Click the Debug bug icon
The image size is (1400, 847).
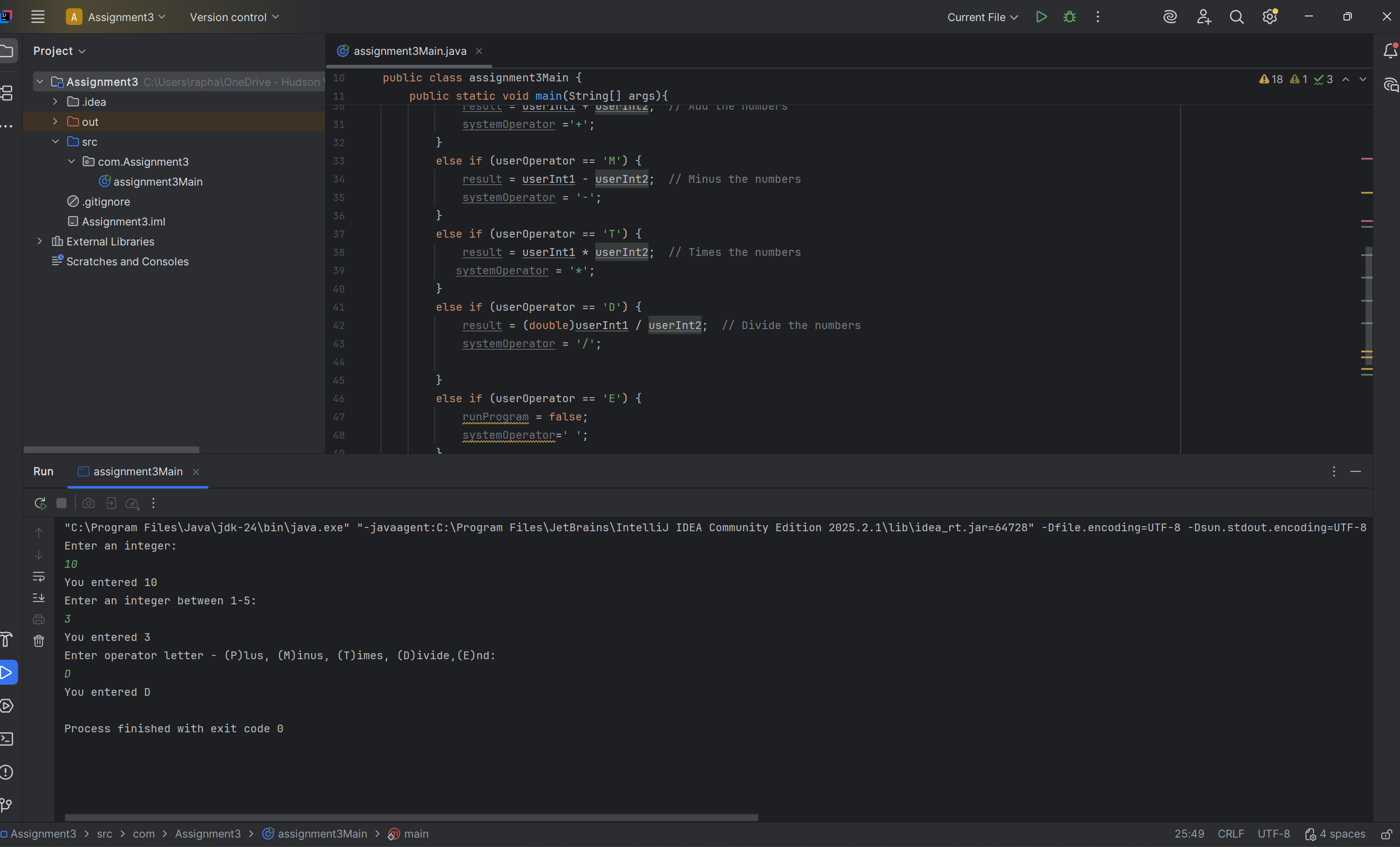pyautogui.click(x=1069, y=17)
